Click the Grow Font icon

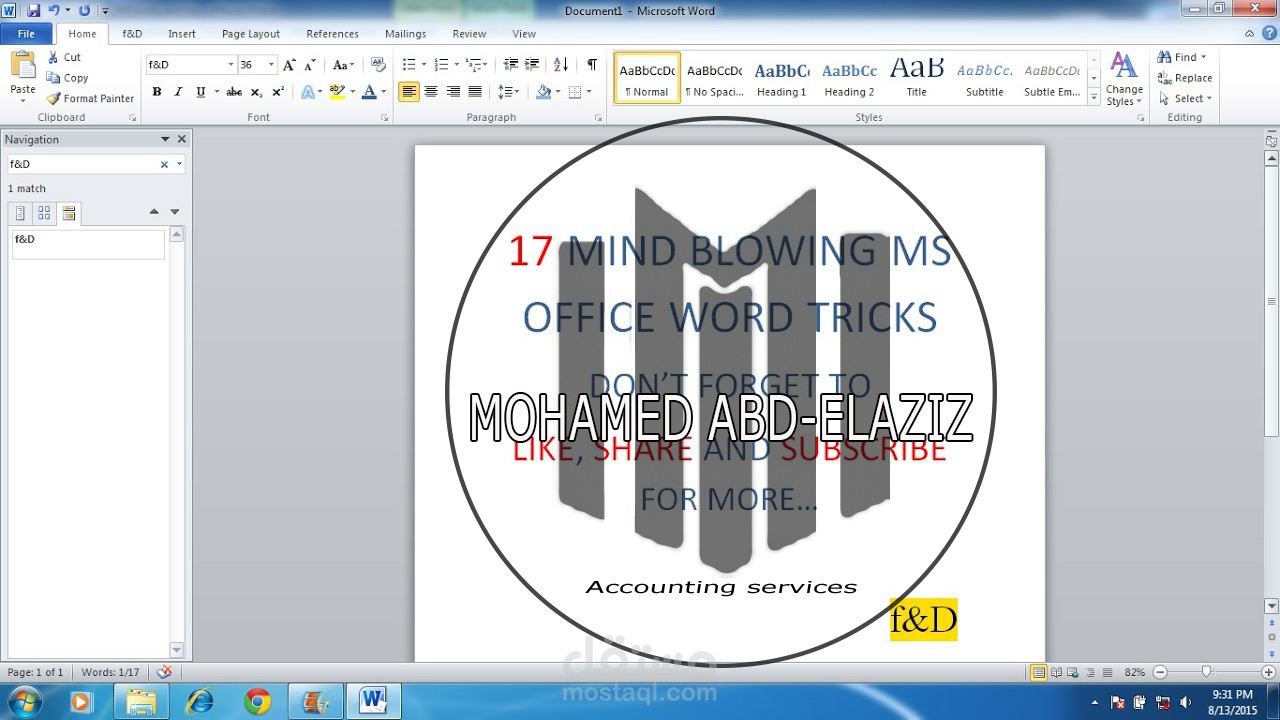pyautogui.click(x=290, y=65)
